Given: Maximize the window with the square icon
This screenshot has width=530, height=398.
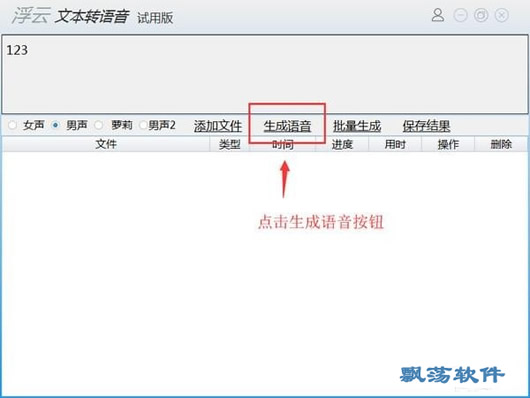Looking at the screenshot, I should (x=481, y=16).
